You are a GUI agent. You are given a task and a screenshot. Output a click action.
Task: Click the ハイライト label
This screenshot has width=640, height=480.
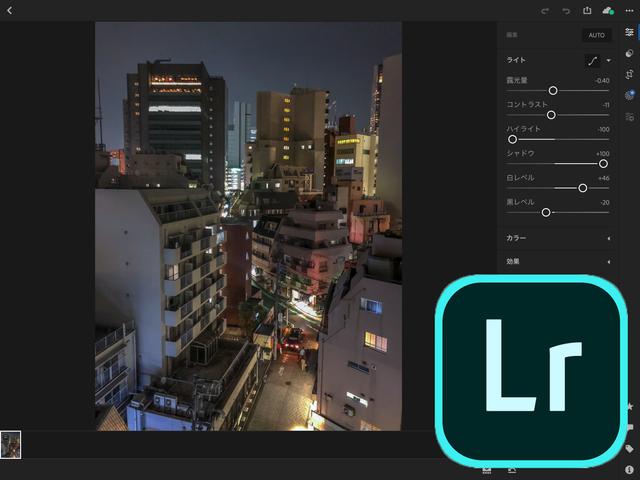(524, 129)
